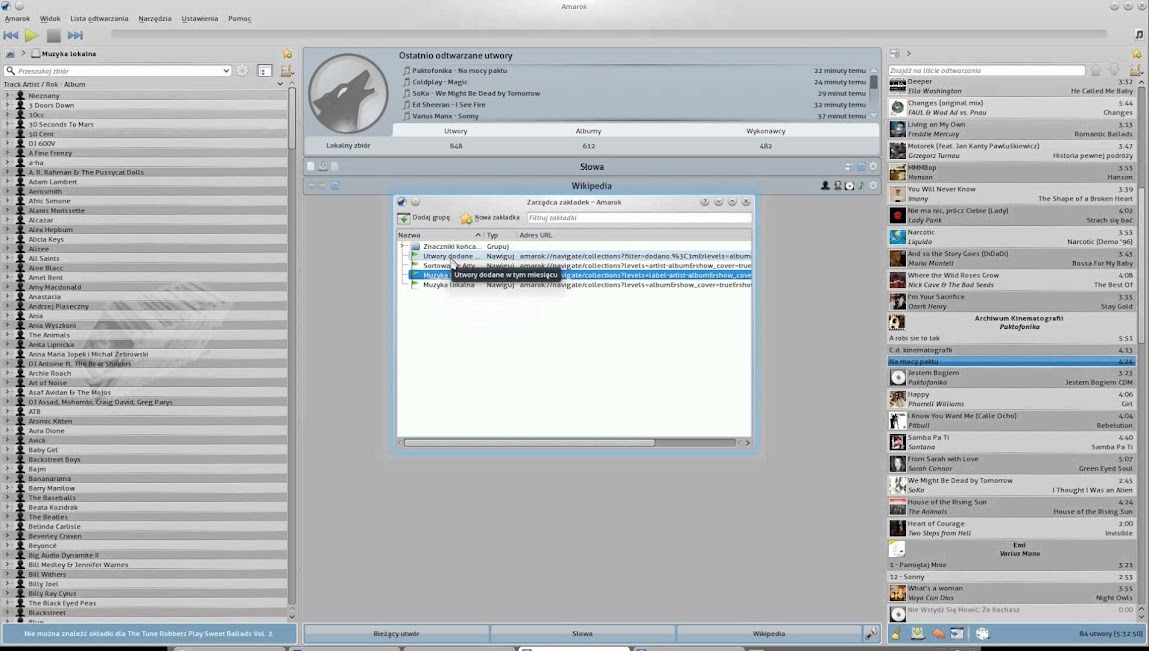Screen dimensions: 1149x651
Task: Open the Pomoc menu
Action: coord(240,18)
